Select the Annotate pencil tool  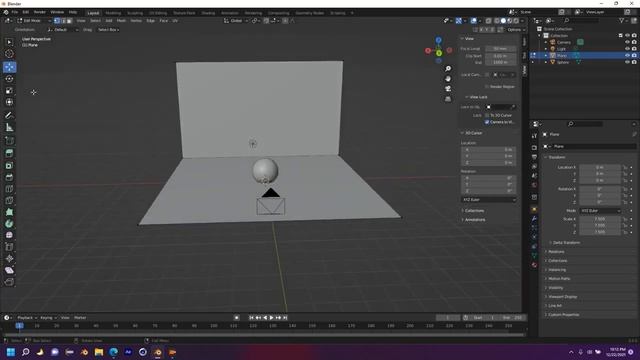coord(9,116)
